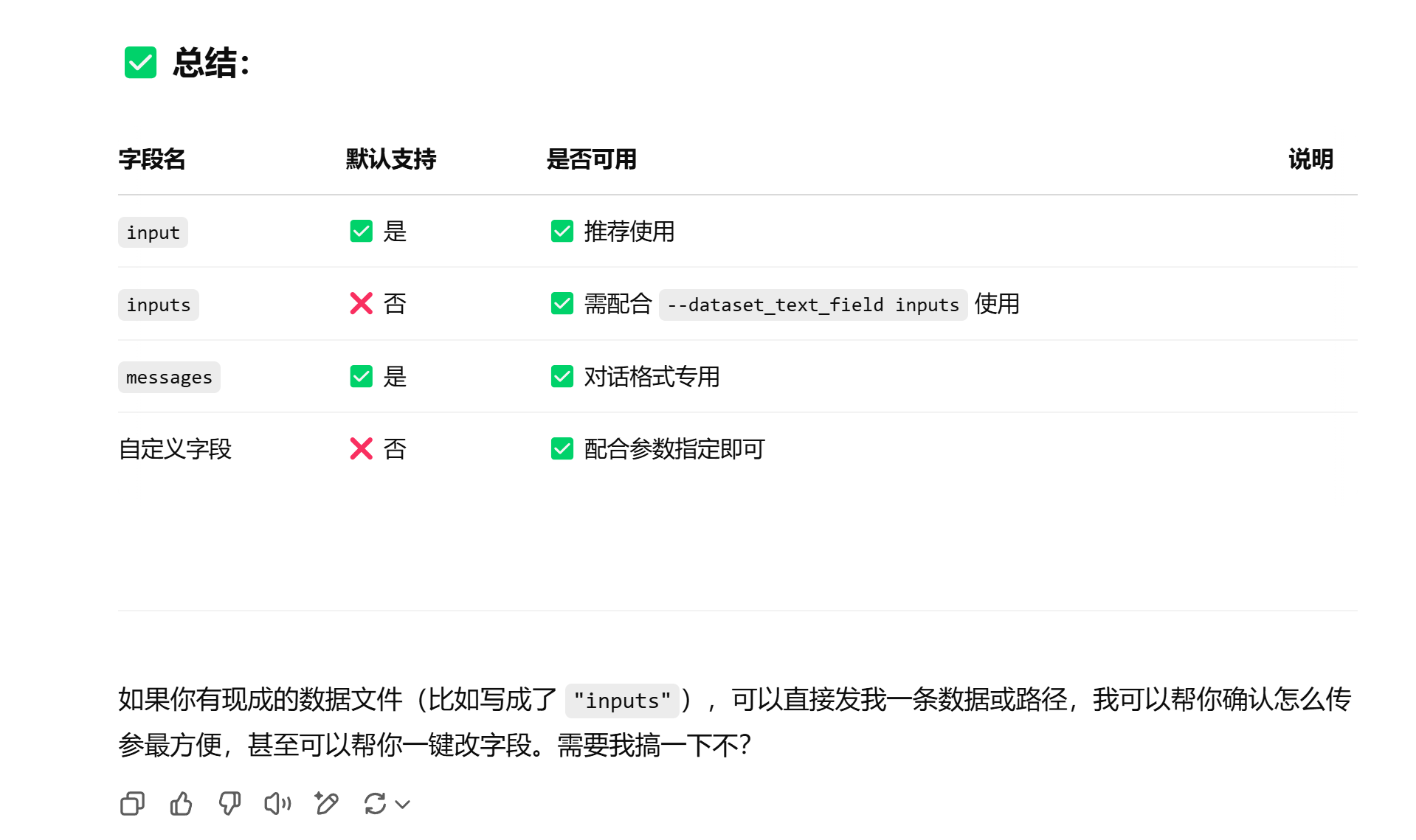Viewport: 1416px width, 840px height.
Task: Expand the regenerate options chevron
Action: tap(403, 804)
